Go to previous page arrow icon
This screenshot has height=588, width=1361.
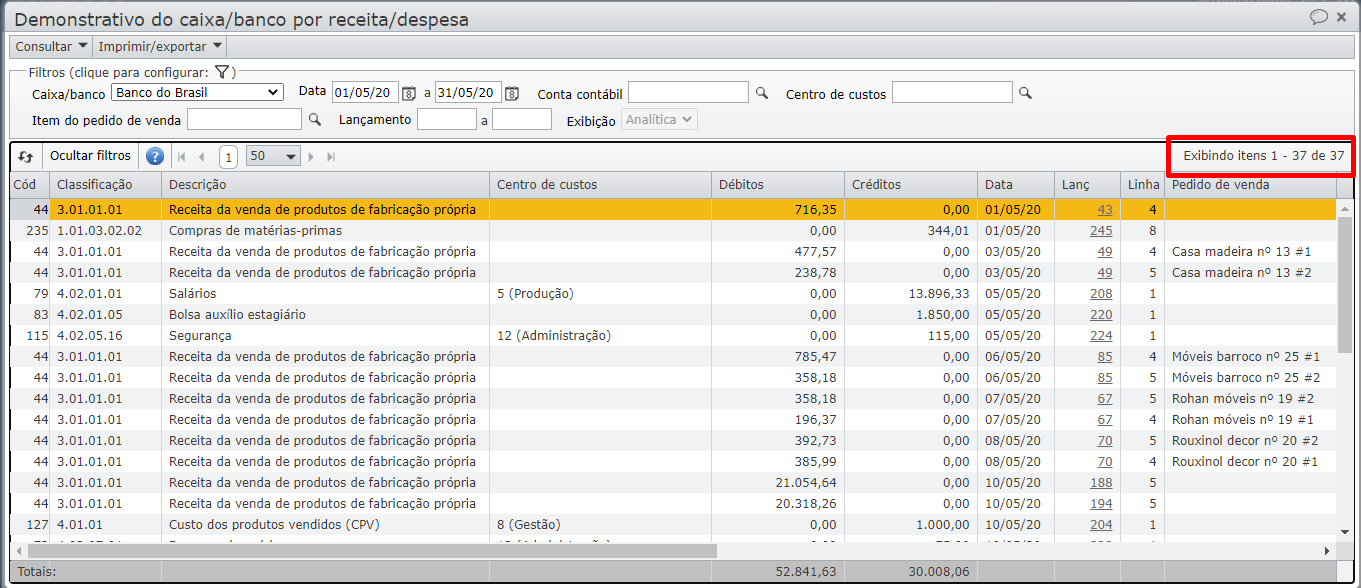[202, 157]
